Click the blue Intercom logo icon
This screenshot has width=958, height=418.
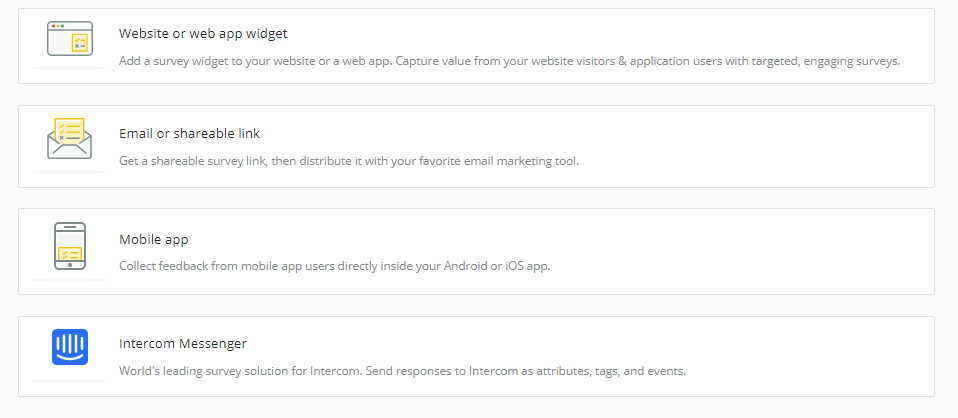70,347
